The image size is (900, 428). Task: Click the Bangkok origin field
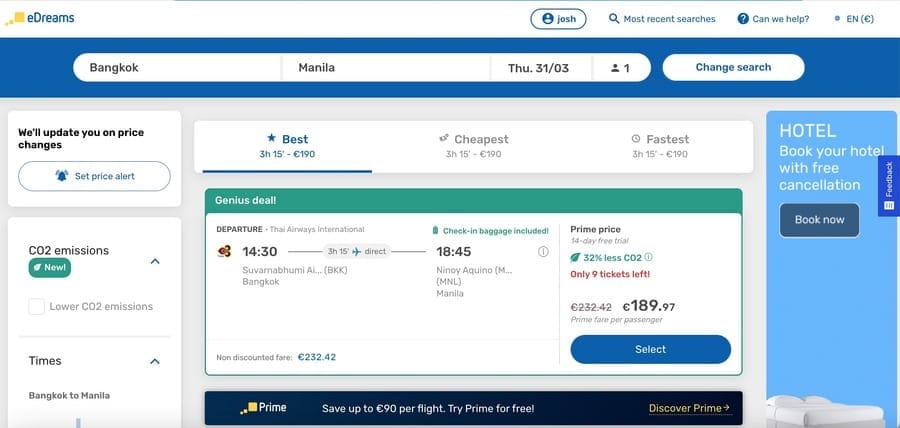click(177, 68)
